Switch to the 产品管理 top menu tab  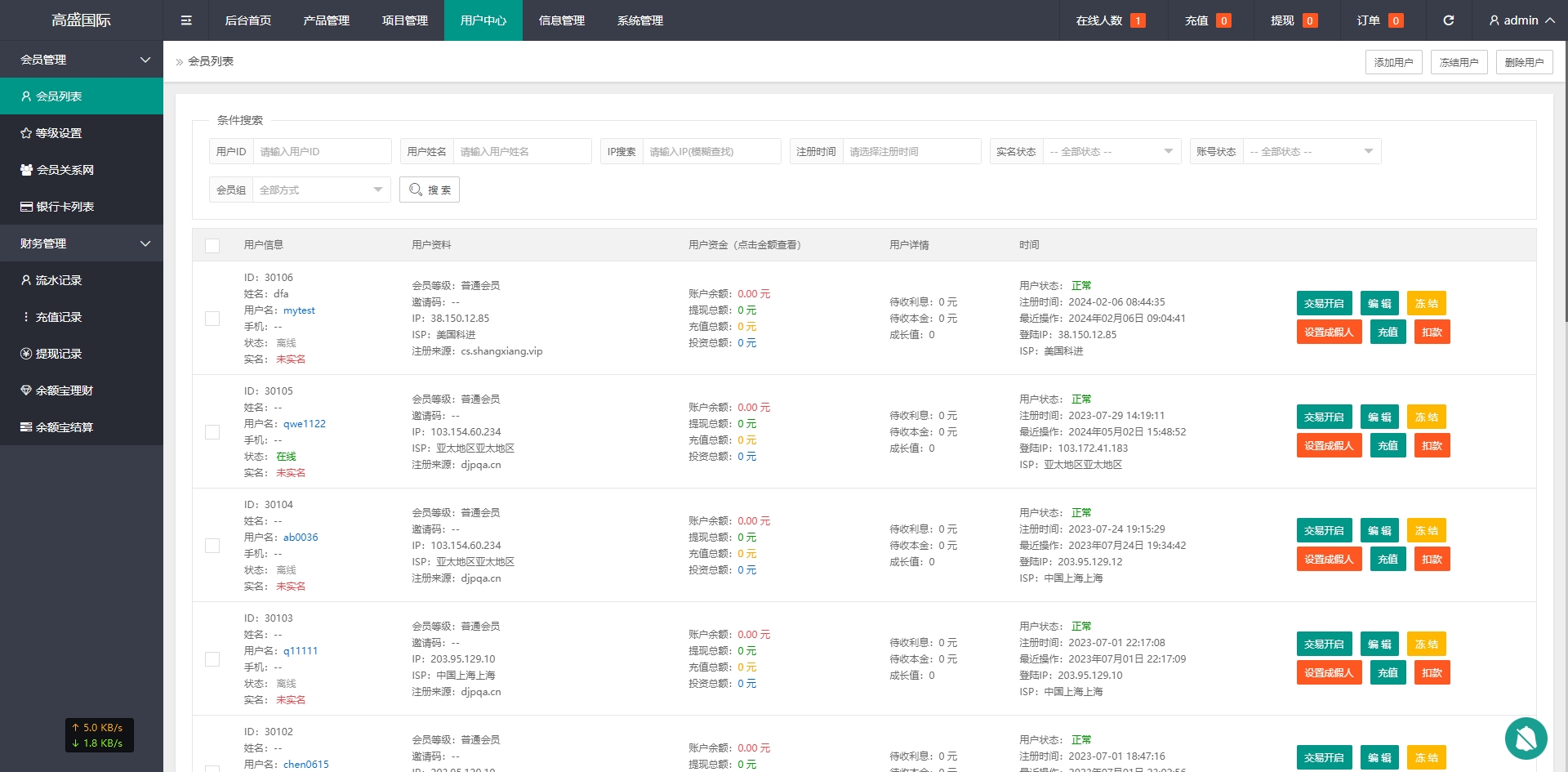coord(326,20)
